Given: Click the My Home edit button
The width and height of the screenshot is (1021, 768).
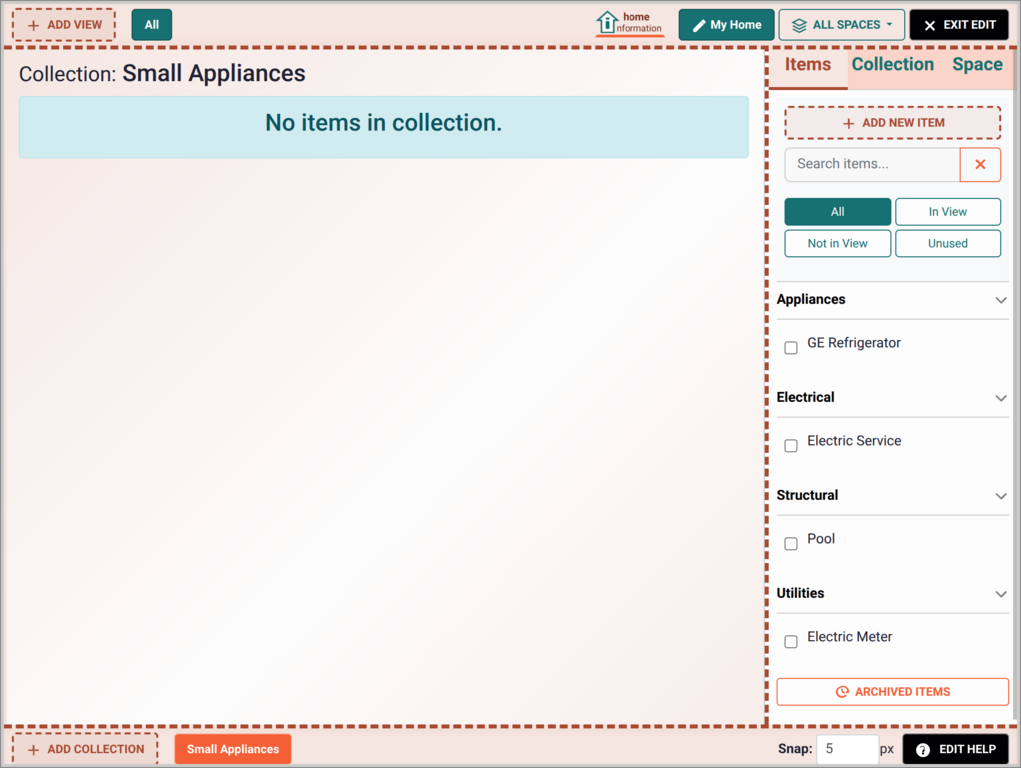Looking at the screenshot, I should click(726, 25).
